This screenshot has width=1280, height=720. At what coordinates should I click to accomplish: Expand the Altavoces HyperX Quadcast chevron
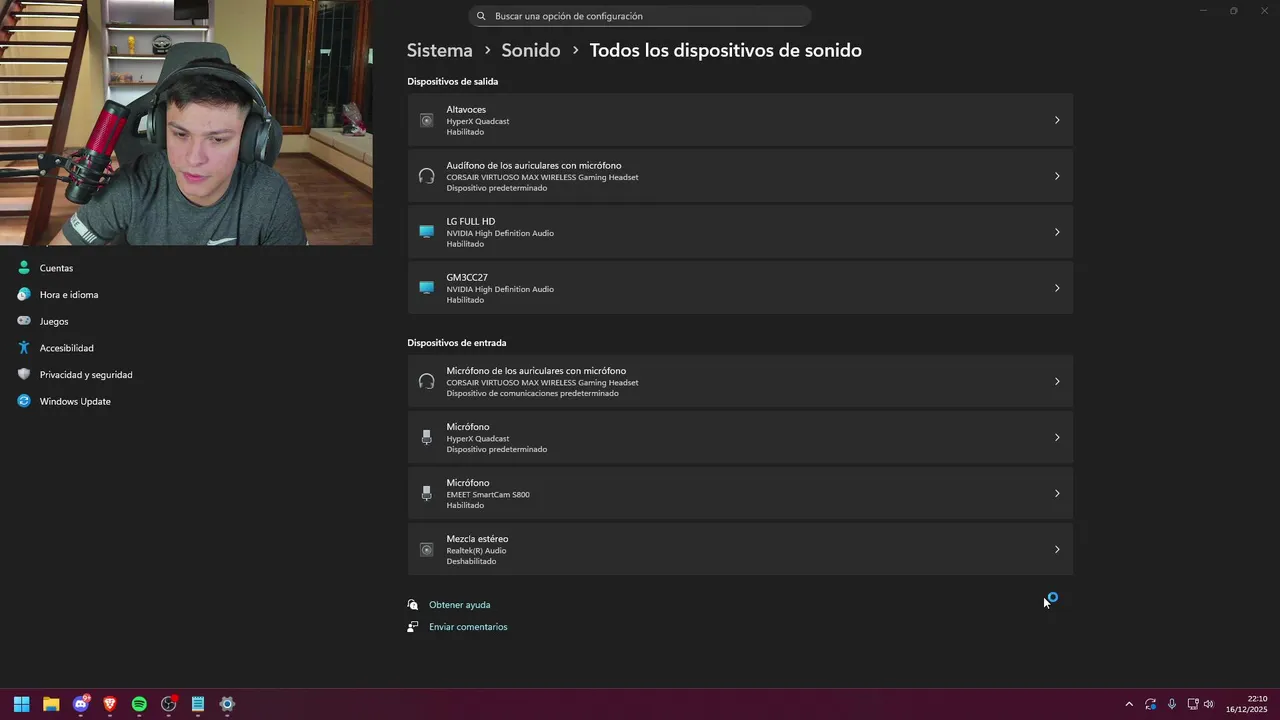coord(1057,120)
